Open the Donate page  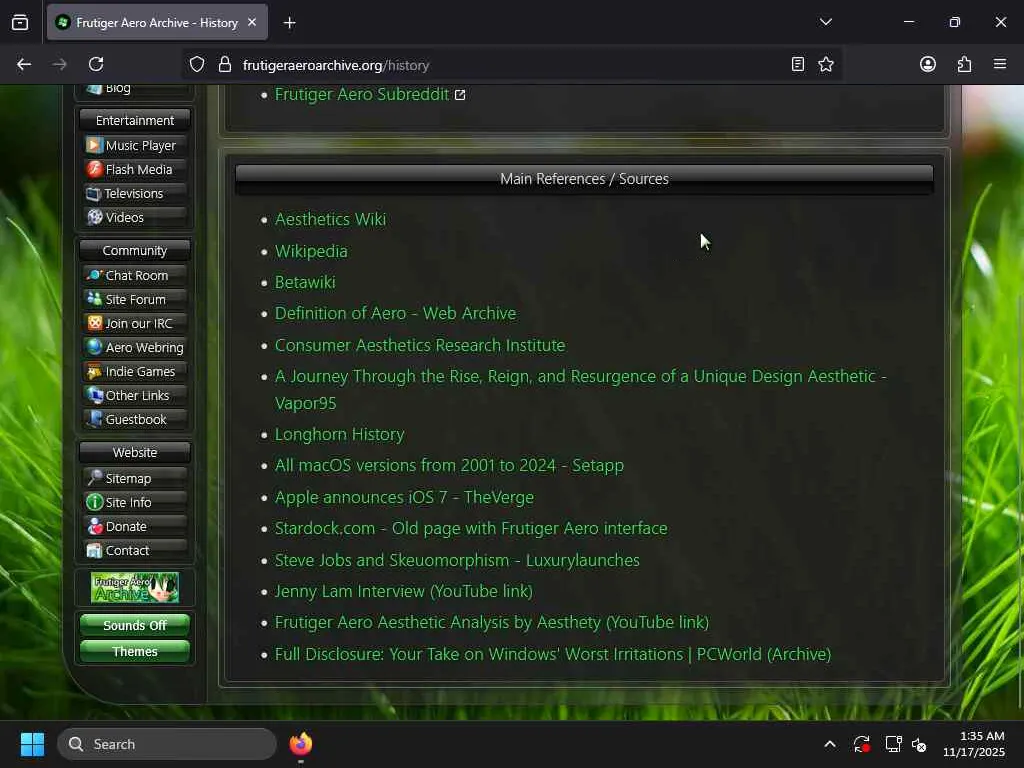click(x=135, y=526)
